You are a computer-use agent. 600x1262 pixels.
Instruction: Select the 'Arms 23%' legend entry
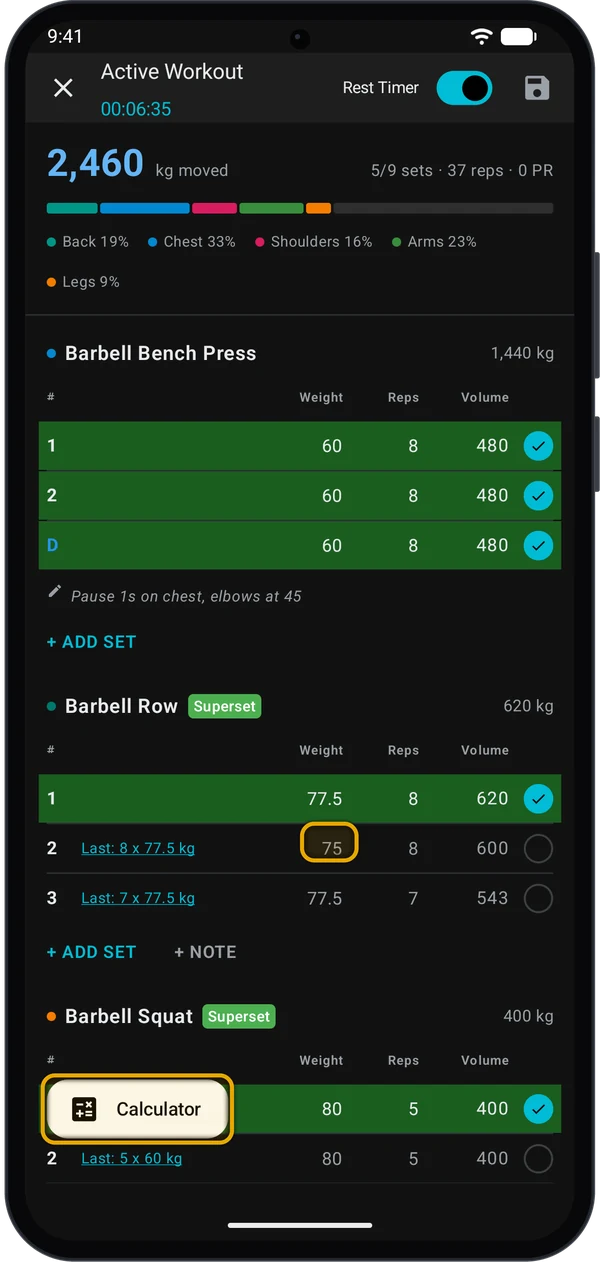[x=434, y=242]
